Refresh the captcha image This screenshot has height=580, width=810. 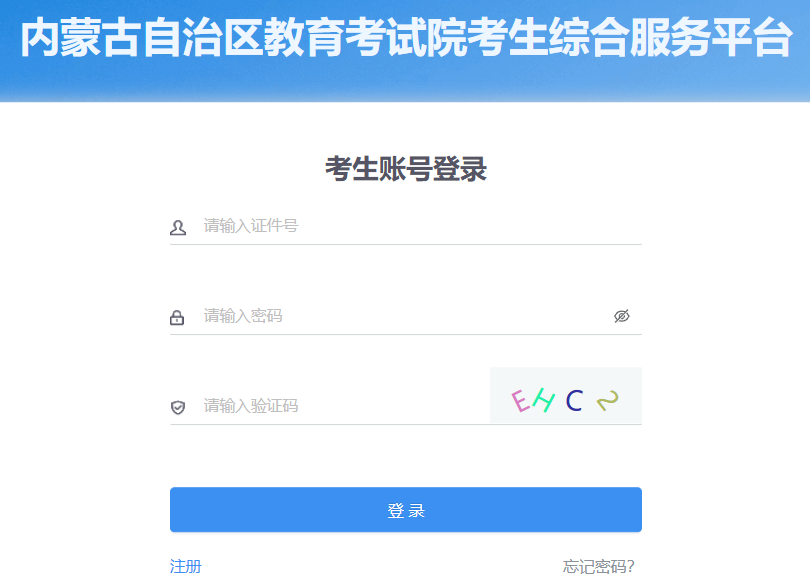(566, 396)
